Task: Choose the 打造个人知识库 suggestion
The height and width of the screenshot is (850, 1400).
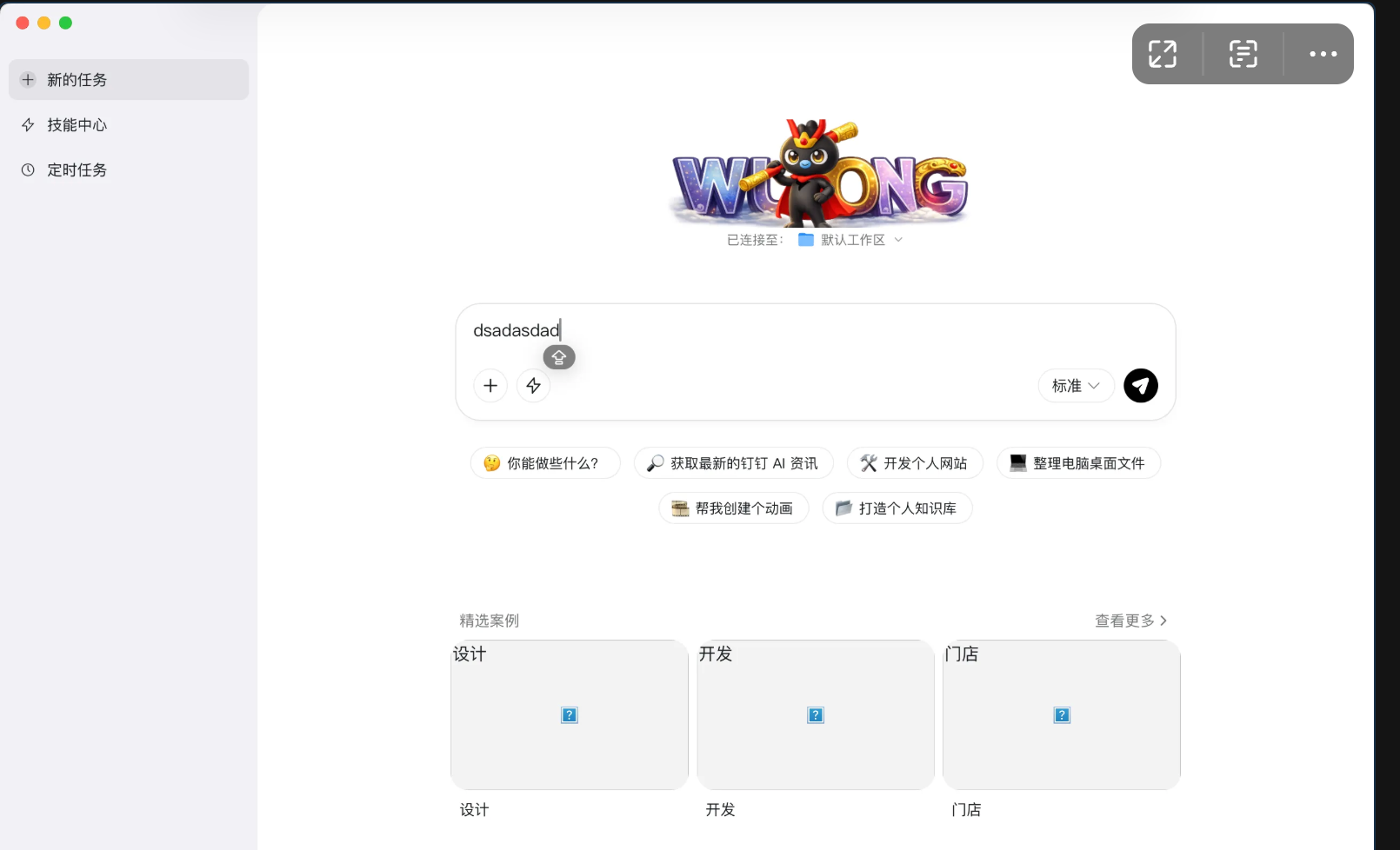Action: tap(897, 508)
